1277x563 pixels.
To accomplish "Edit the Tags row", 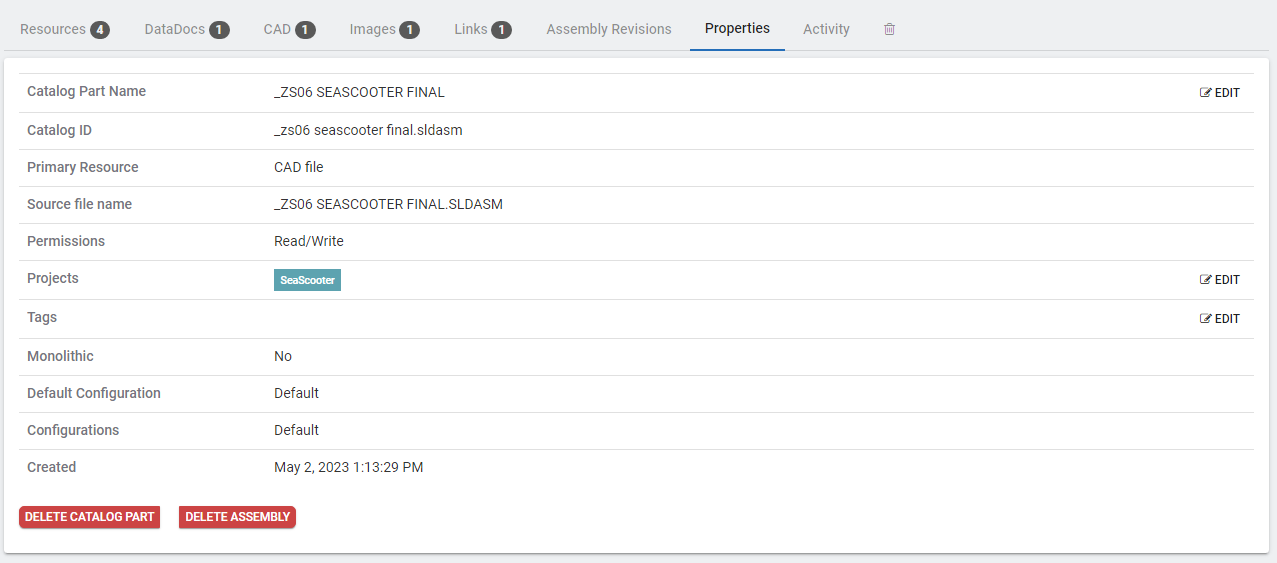I will pyautogui.click(x=1219, y=319).
